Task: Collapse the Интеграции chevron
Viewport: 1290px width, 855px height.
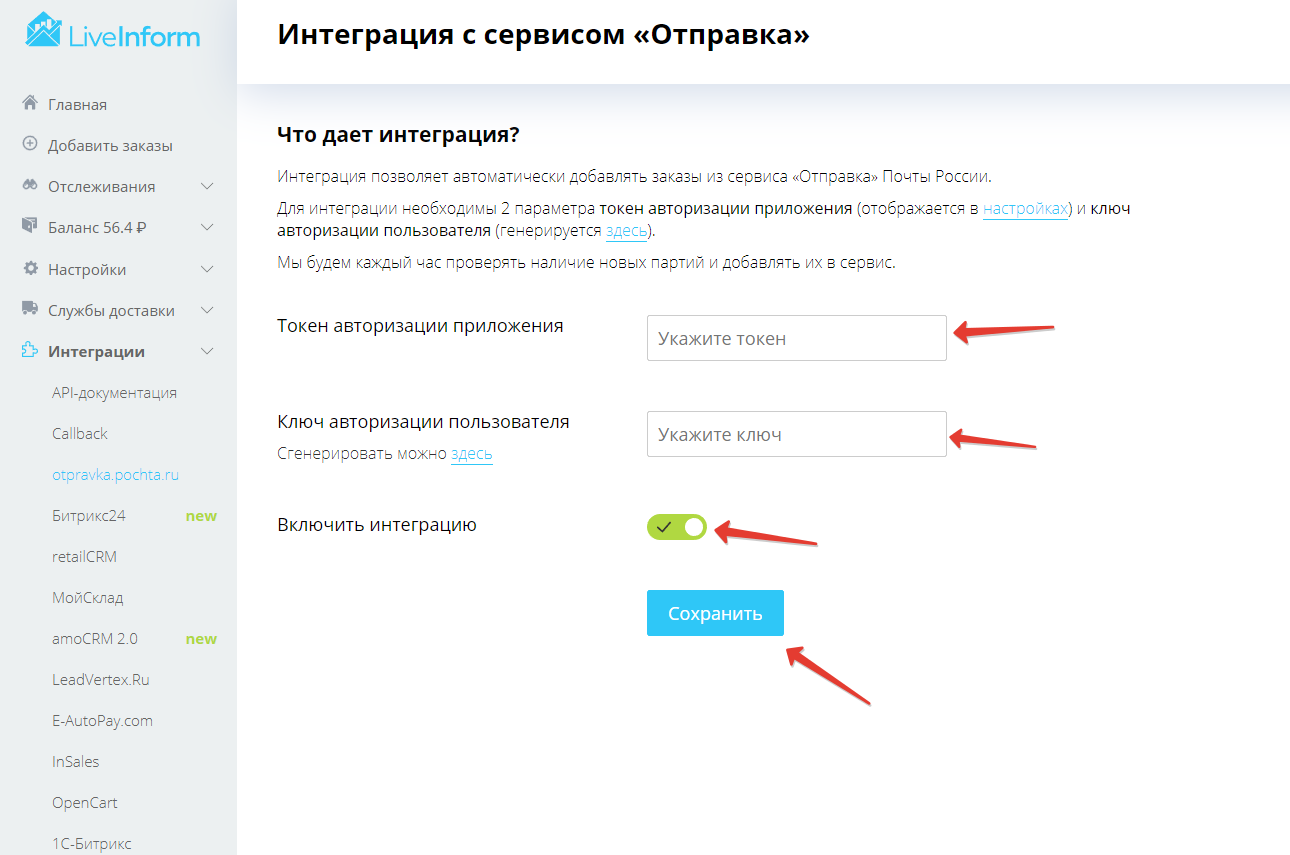Action: click(207, 351)
